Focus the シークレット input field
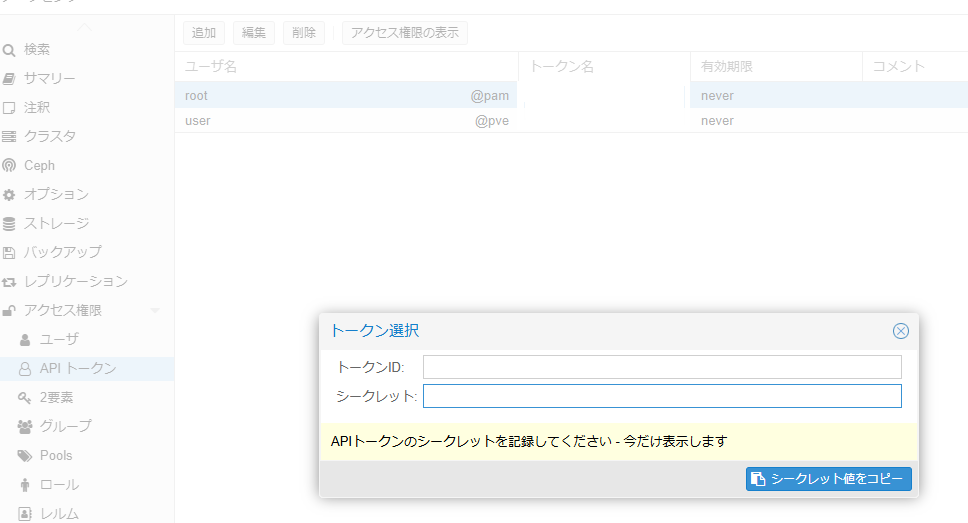The height and width of the screenshot is (523, 968). coord(662,396)
